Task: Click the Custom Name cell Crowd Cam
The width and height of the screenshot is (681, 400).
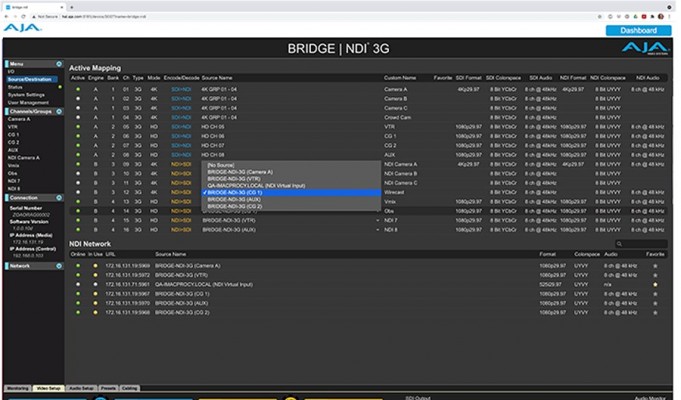Action: tap(397, 118)
